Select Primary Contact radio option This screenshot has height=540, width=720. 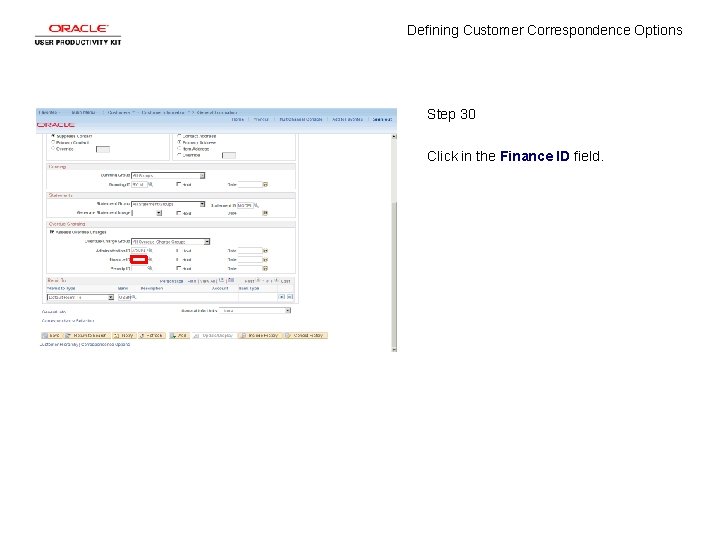[53, 142]
